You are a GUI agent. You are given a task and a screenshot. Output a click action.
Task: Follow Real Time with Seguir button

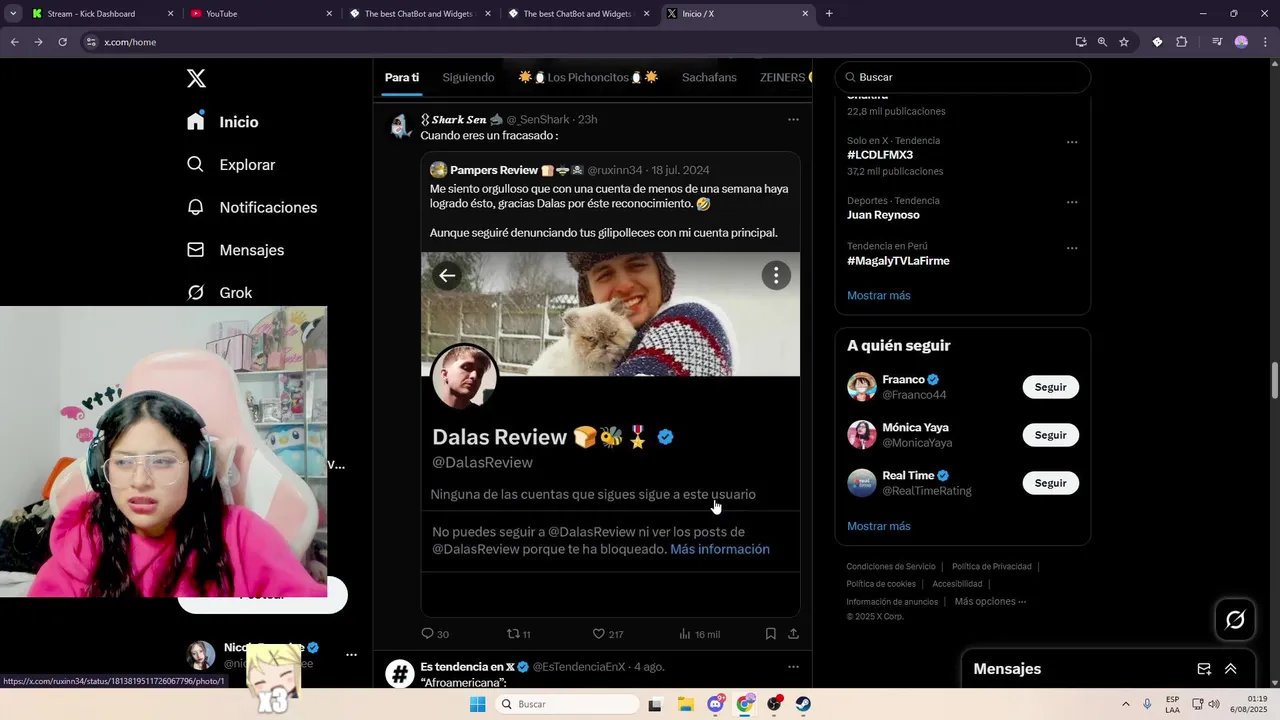point(1050,483)
